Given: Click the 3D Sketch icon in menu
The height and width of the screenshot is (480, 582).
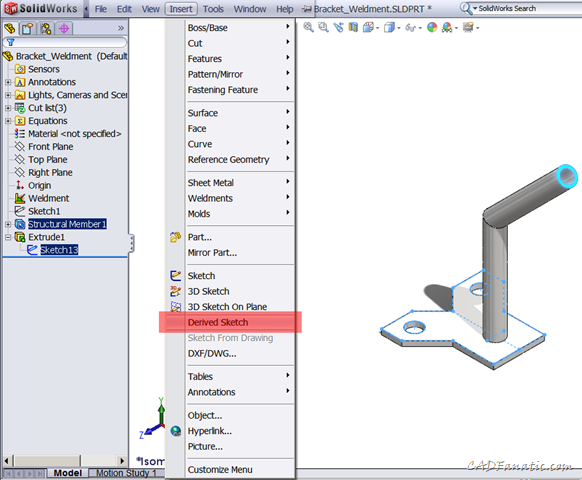Looking at the screenshot, I should coord(176,291).
